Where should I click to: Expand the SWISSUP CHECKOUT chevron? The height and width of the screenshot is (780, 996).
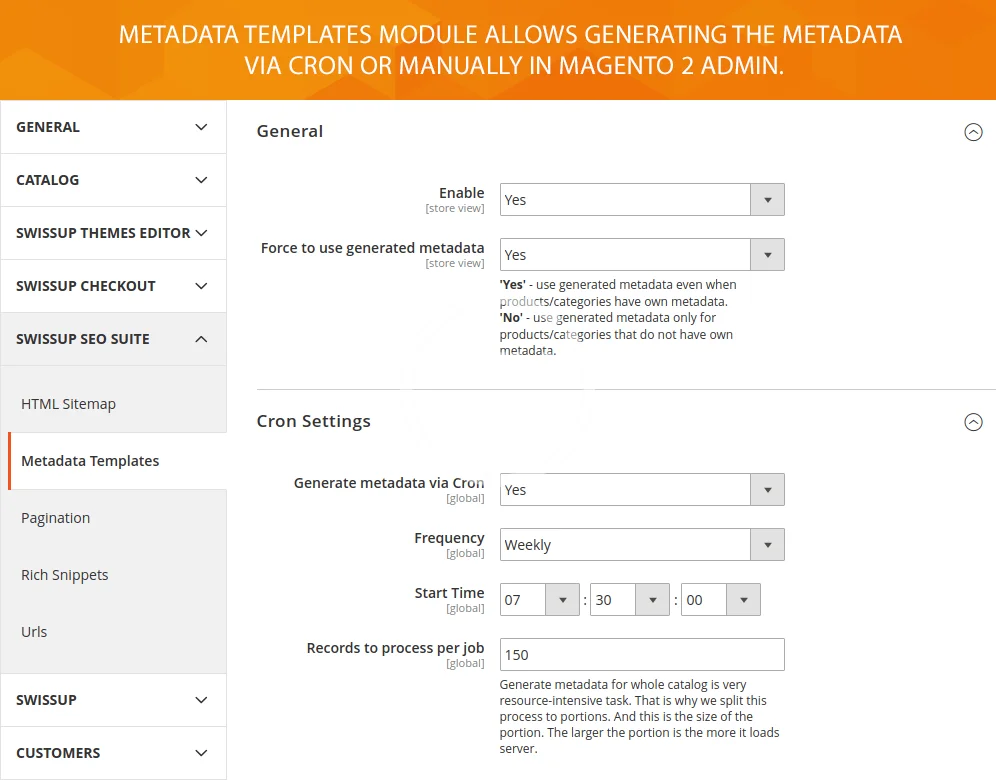click(x=201, y=286)
